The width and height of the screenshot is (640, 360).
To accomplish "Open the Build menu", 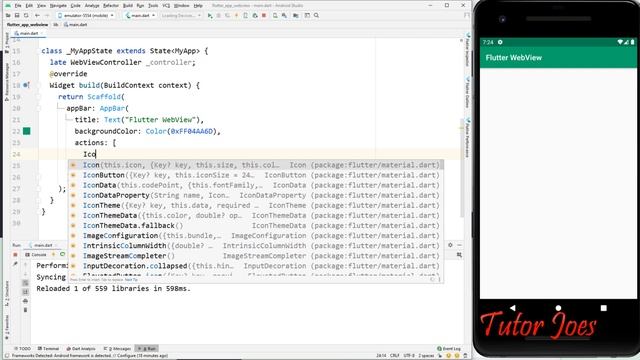I will tap(128, 6).
